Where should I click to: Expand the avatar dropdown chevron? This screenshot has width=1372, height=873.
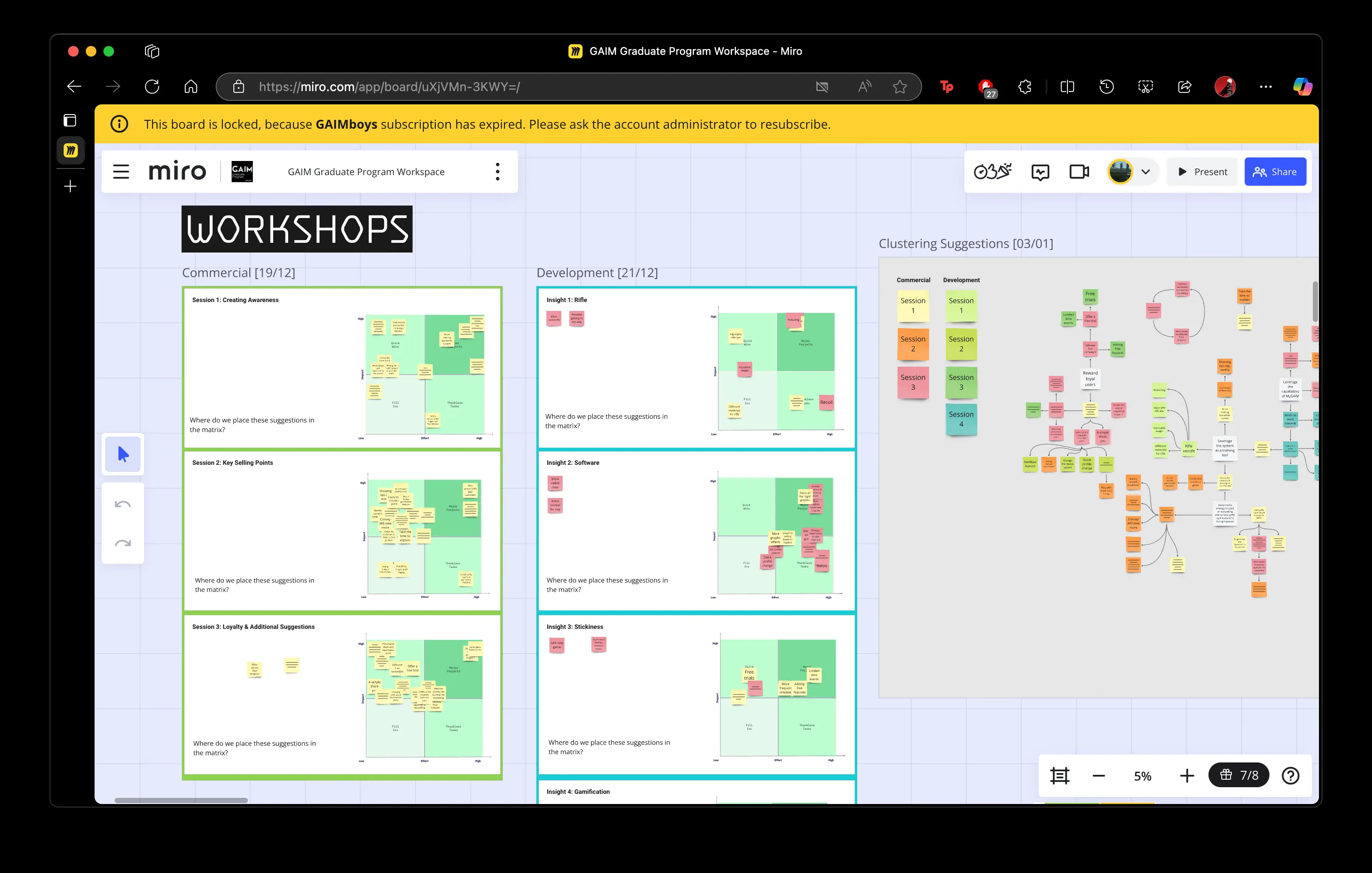(1146, 171)
